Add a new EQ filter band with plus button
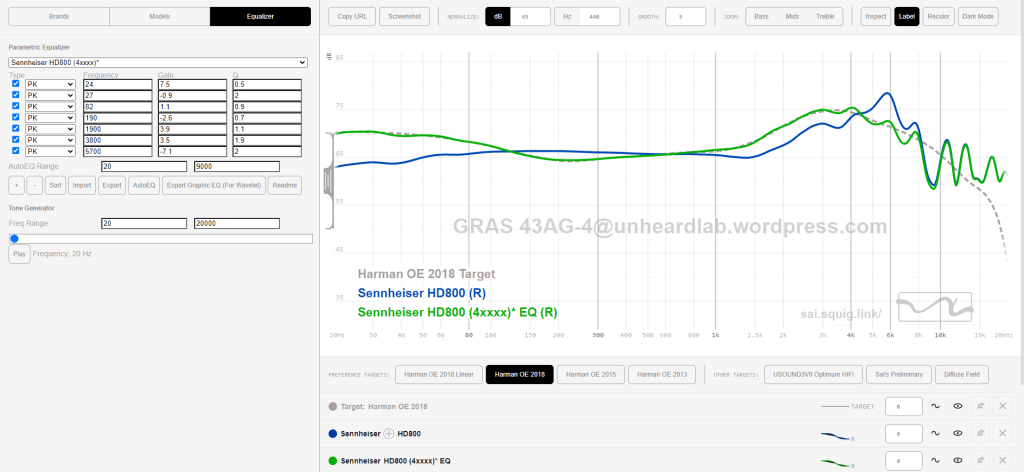This screenshot has width=1024, height=472. (x=16, y=185)
